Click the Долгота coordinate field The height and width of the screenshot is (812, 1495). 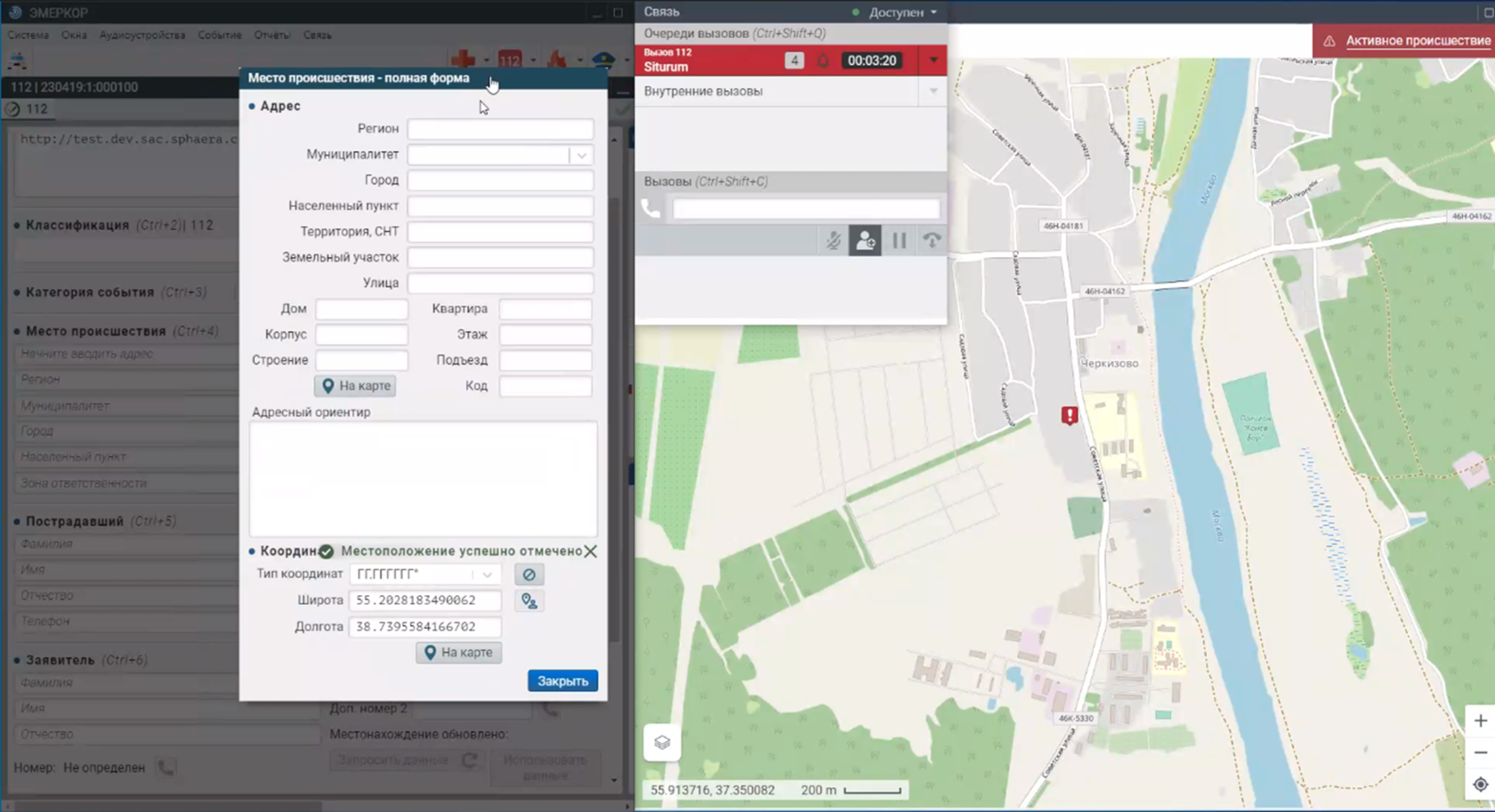pyautogui.click(x=425, y=627)
